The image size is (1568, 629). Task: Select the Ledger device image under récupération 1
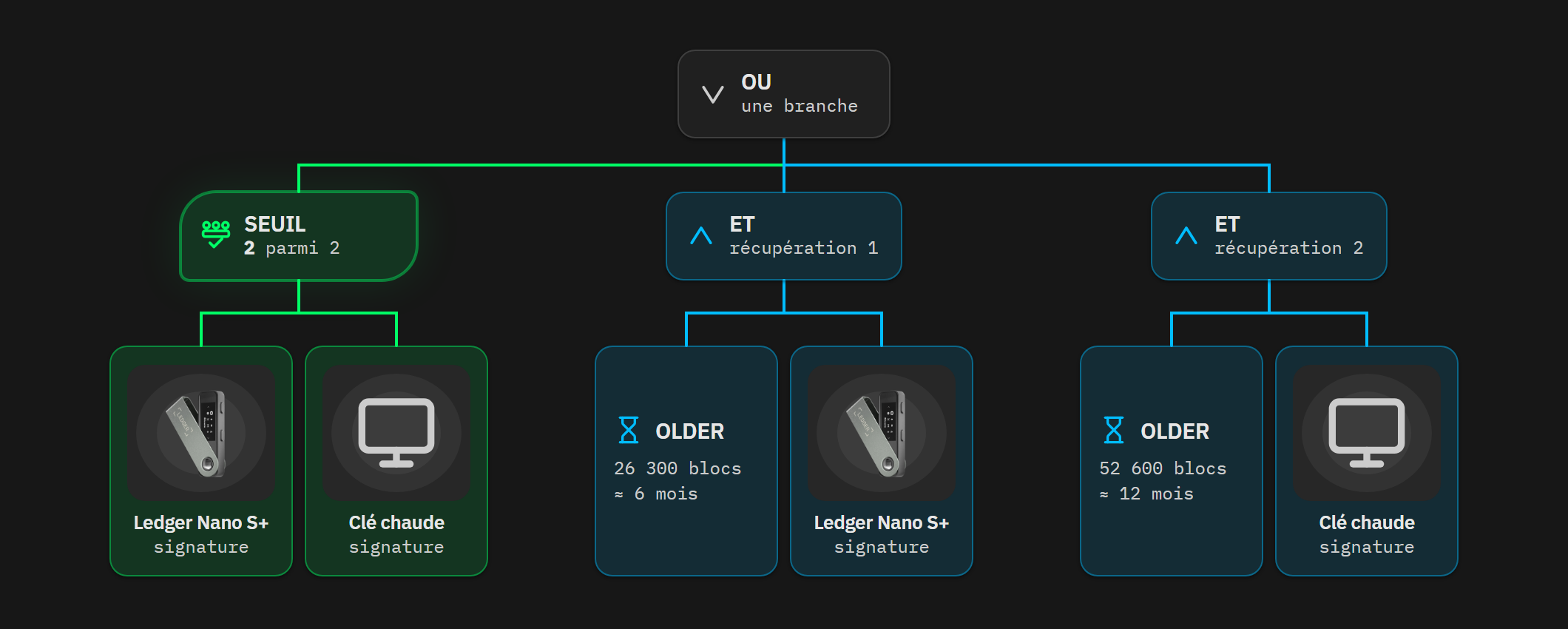point(882,433)
